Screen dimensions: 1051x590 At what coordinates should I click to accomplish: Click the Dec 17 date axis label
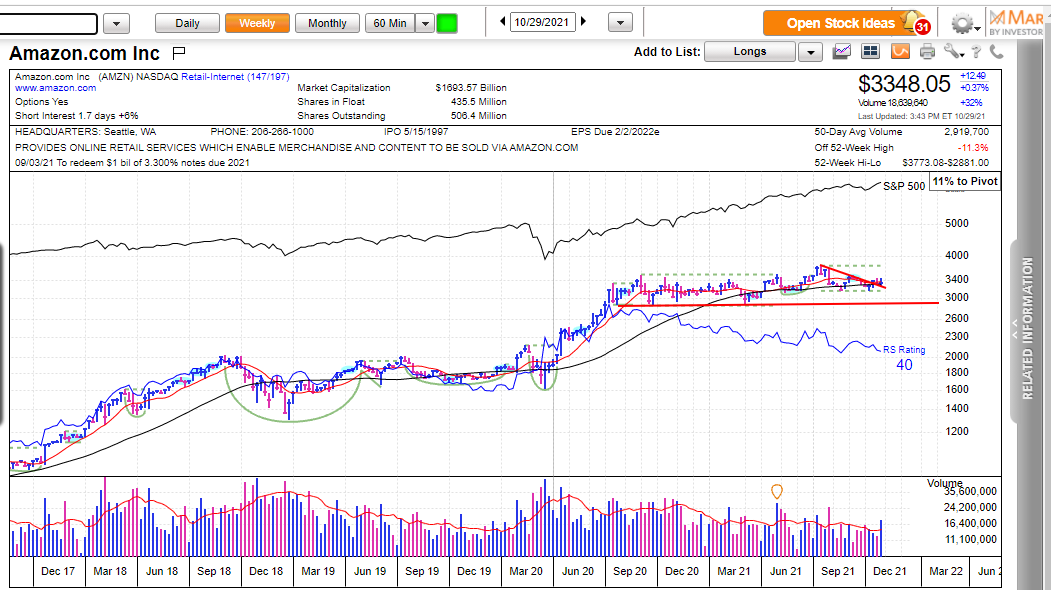[x=58, y=571]
